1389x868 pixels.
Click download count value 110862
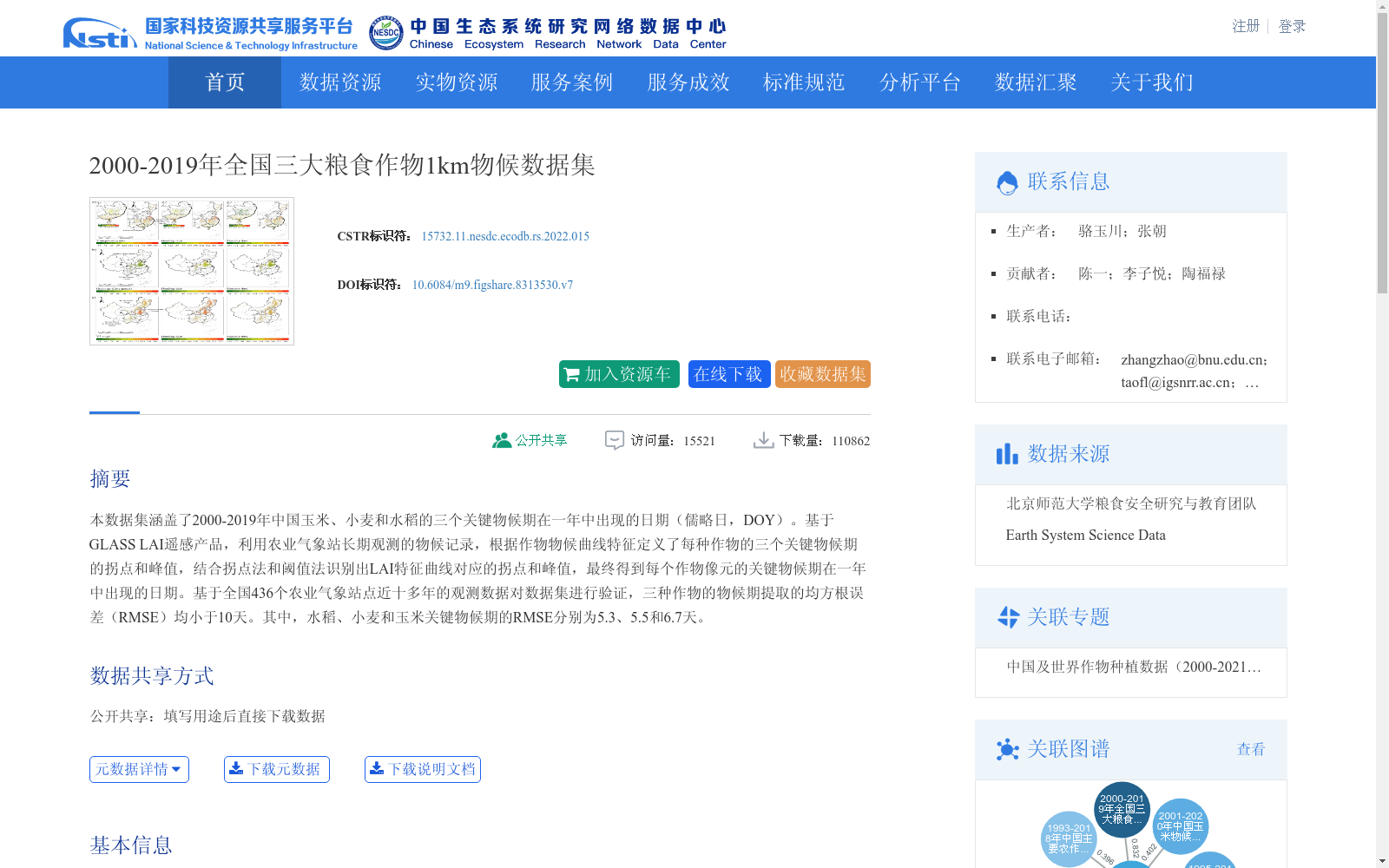851,441
